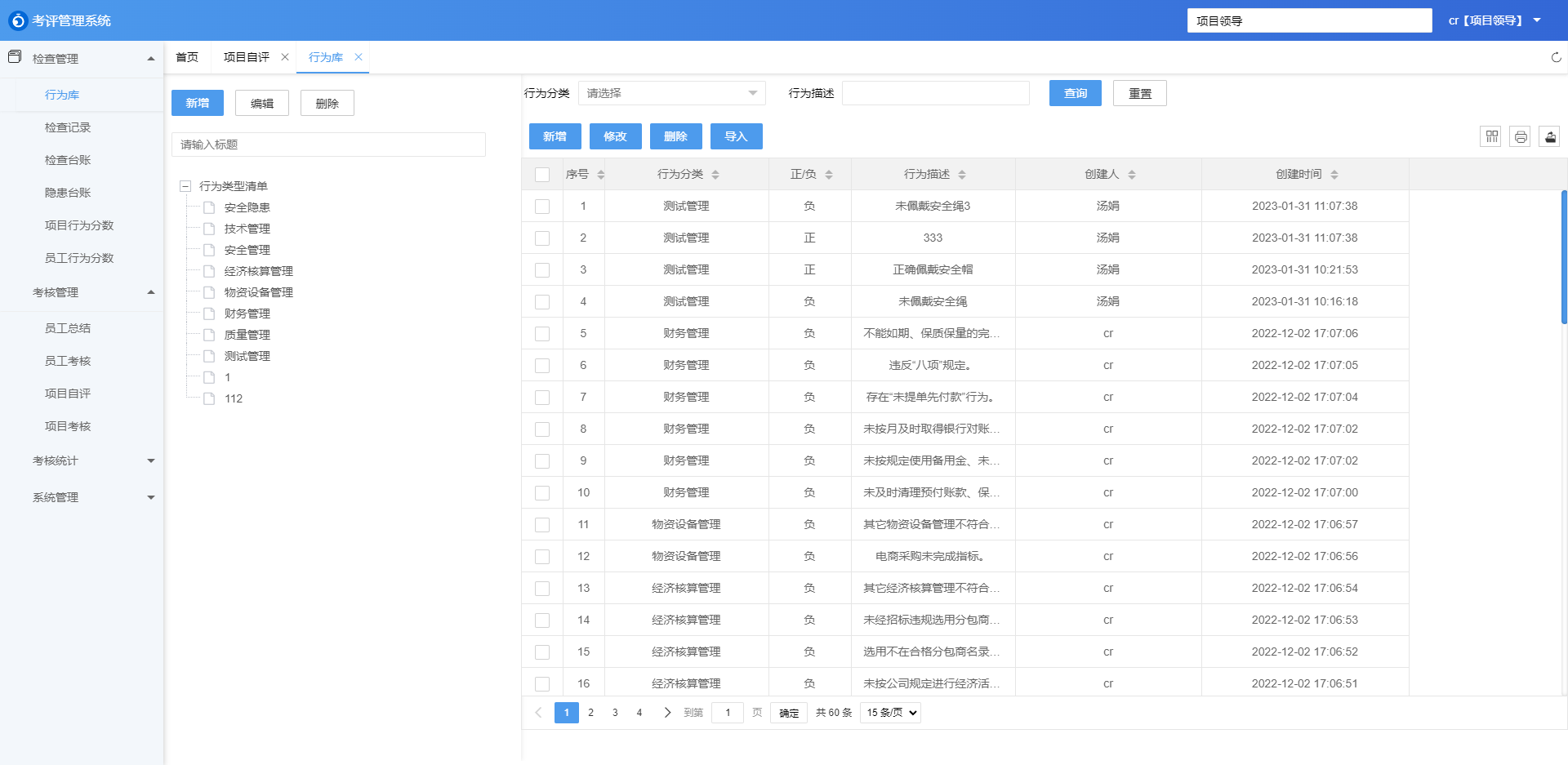Check the row 9 checkbox
The height and width of the screenshot is (765, 1568).
[x=542, y=461]
